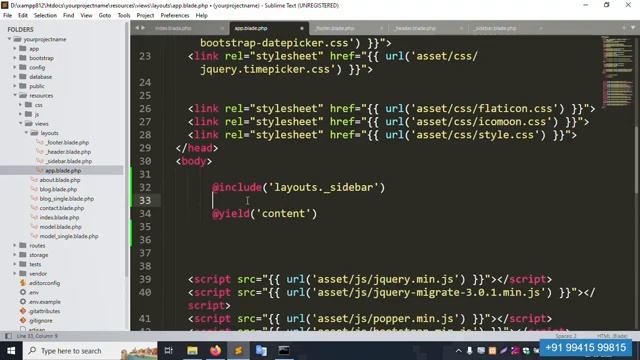Click the _footer.blade.php file icon in sidebar
Screen dimensions: 640x360
(x=40, y=142)
